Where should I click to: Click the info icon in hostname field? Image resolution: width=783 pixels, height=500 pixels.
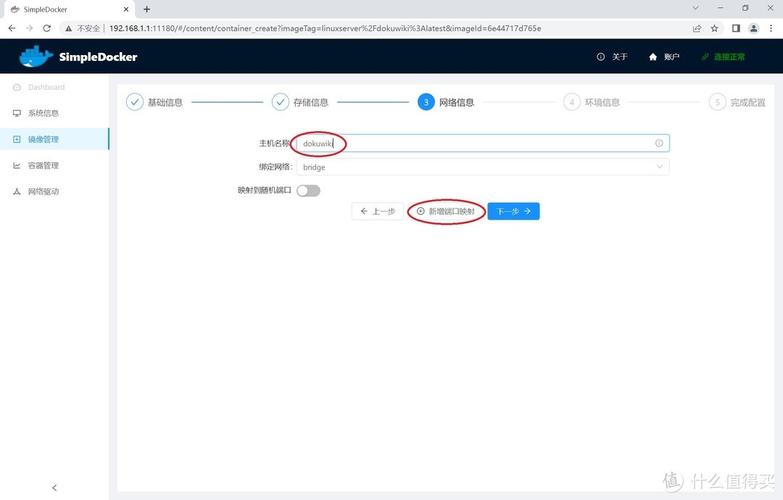pos(659,143)
